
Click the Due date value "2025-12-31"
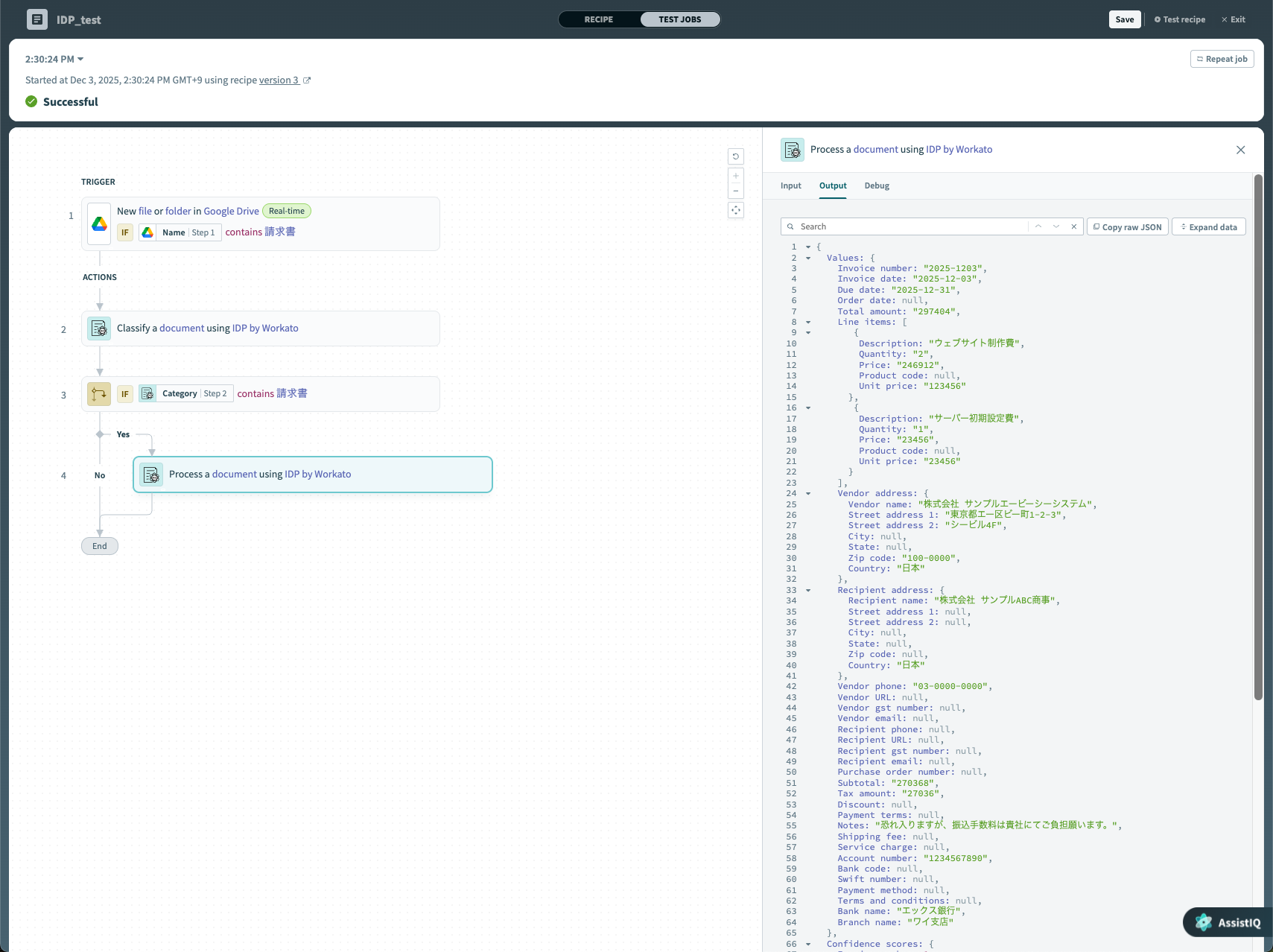[924, 291]
